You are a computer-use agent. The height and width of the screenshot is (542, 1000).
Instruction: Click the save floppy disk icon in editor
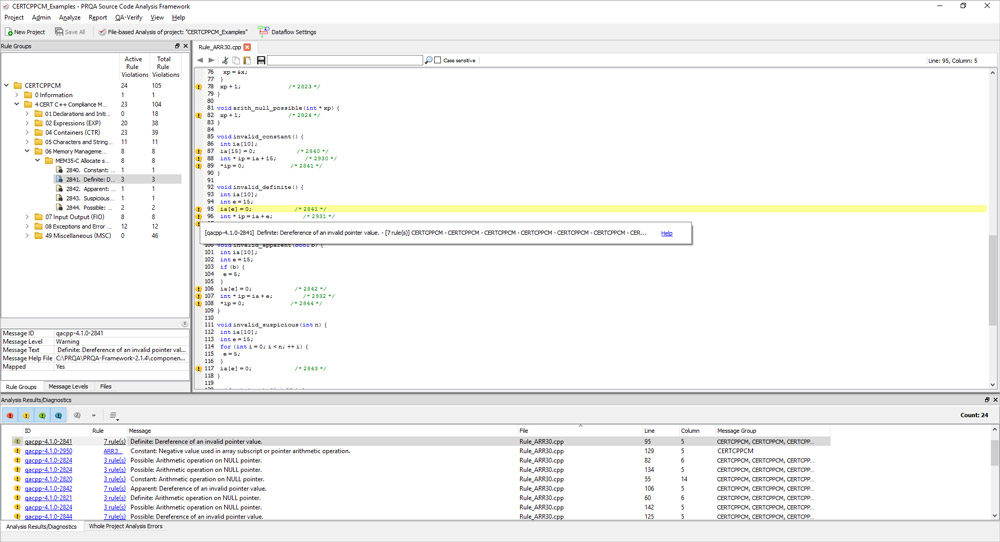[x=261, y=61]
